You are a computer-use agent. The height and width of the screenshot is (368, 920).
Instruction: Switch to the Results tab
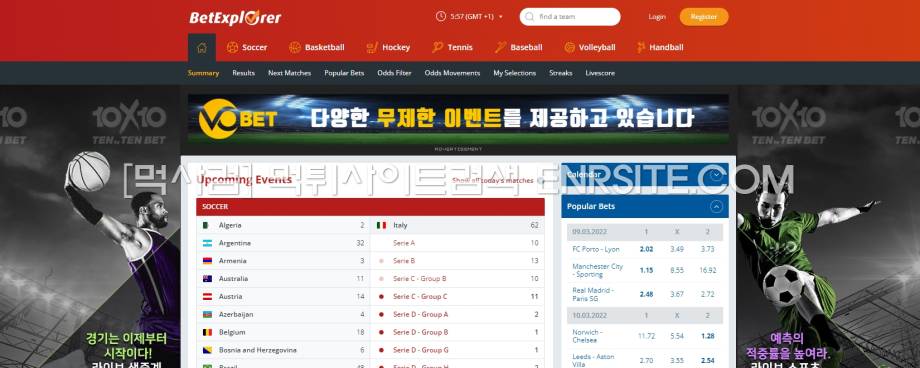243,73
